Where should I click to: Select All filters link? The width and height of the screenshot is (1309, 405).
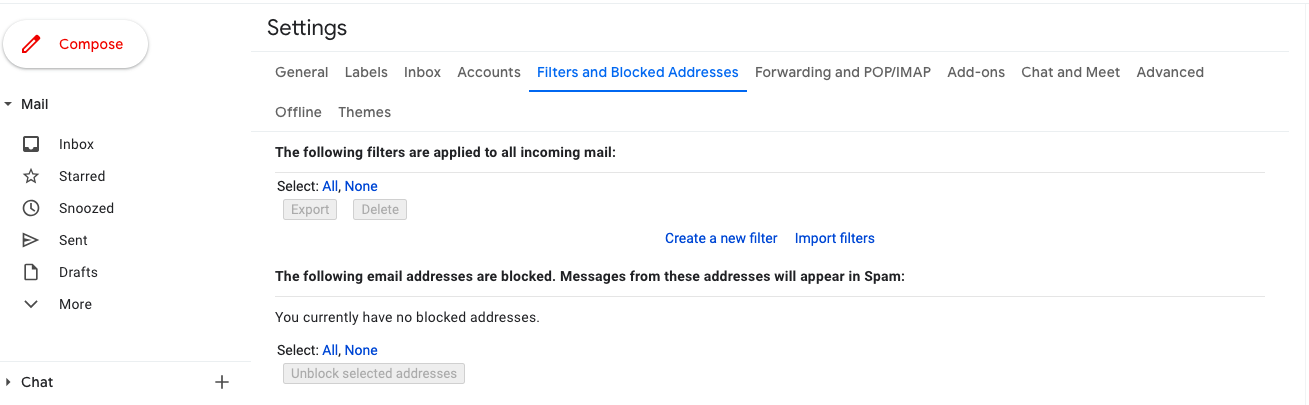tap(330, 186)
